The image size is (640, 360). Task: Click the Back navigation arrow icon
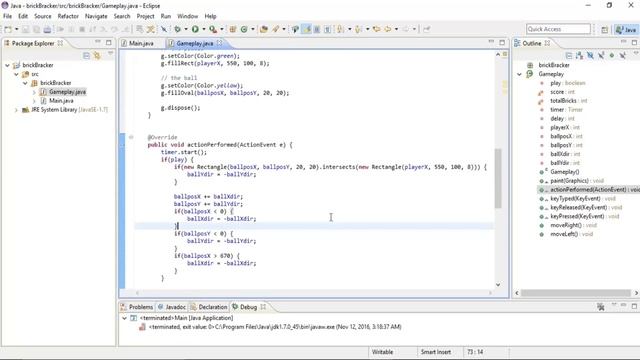(387, 29)
